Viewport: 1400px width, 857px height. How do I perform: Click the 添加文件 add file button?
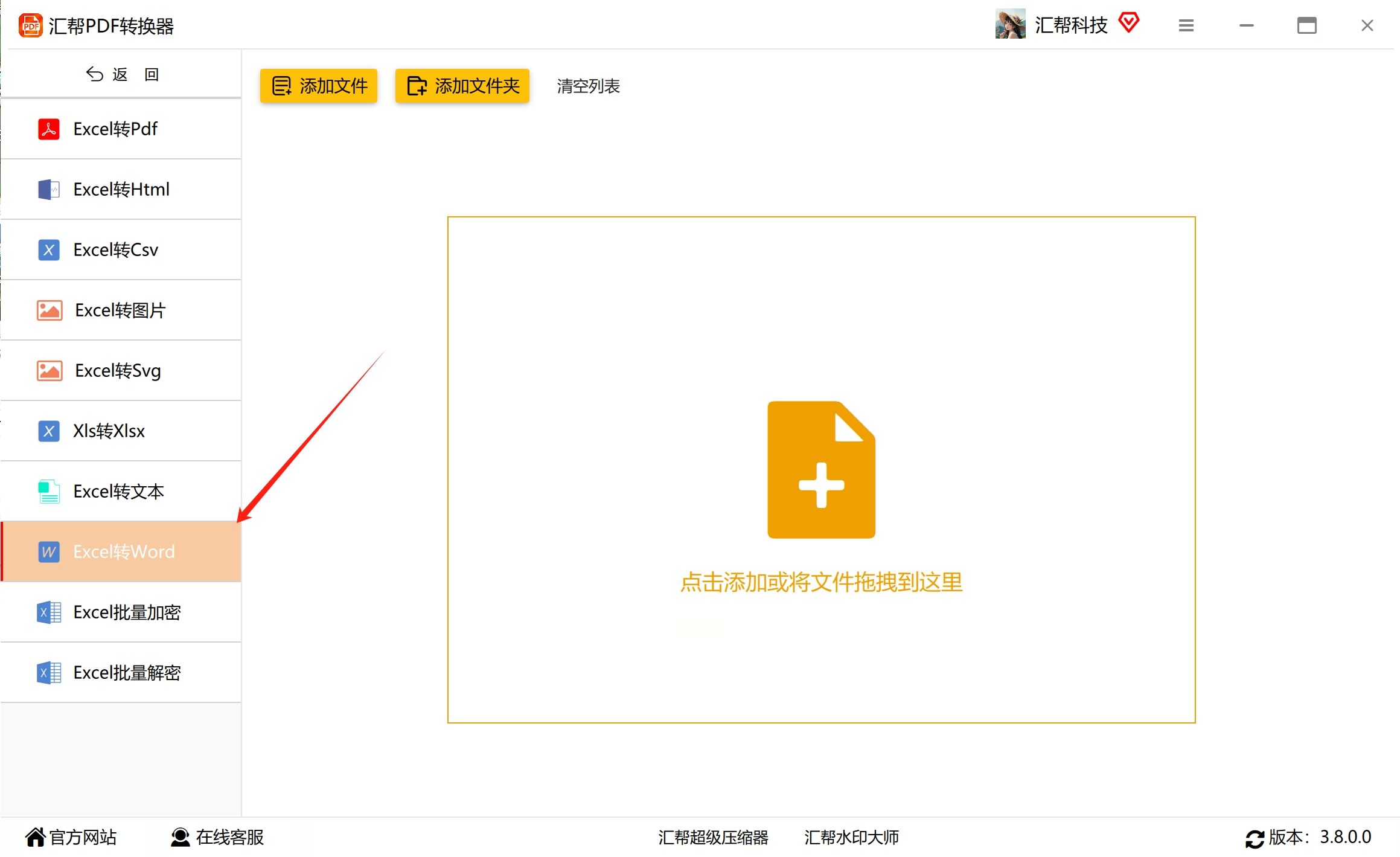click(319, 86)
